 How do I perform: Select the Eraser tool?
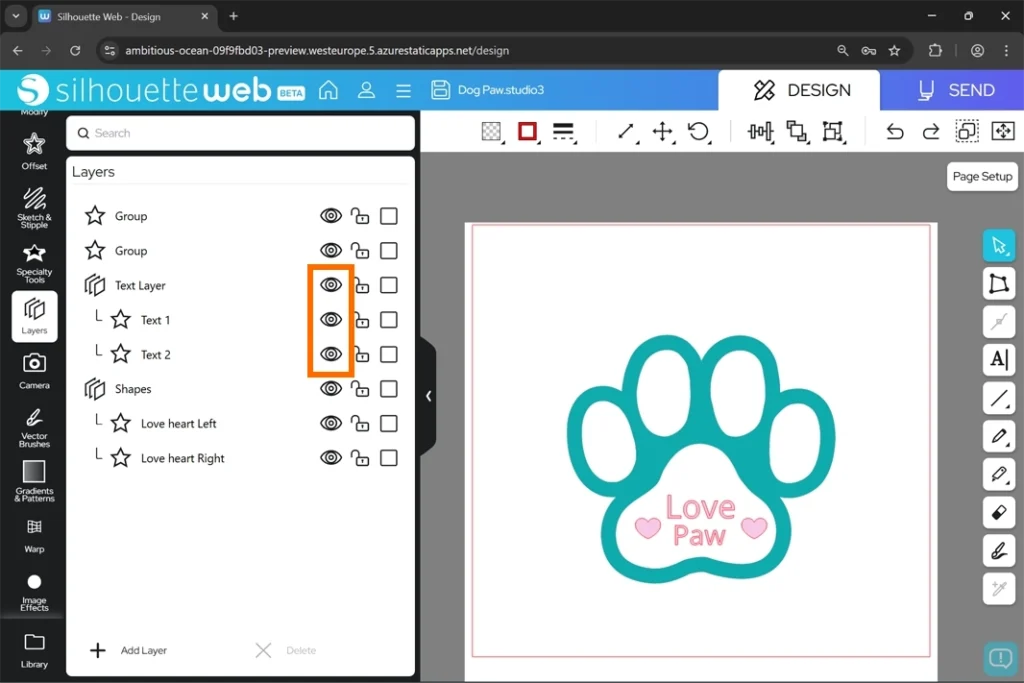pyautogui.click(x=998, y=513)
